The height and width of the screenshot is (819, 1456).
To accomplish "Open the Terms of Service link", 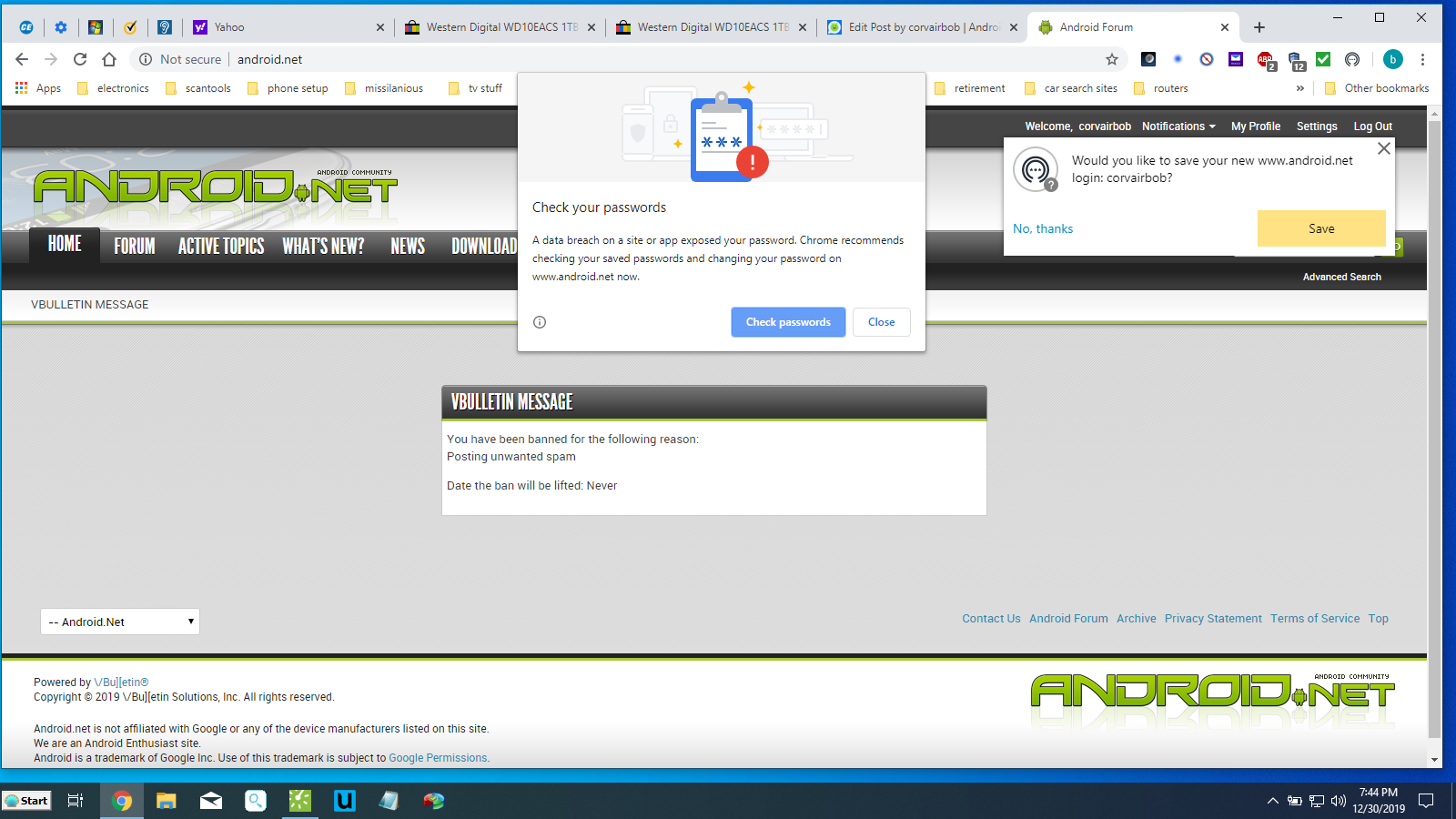I will coord(1315,619).
